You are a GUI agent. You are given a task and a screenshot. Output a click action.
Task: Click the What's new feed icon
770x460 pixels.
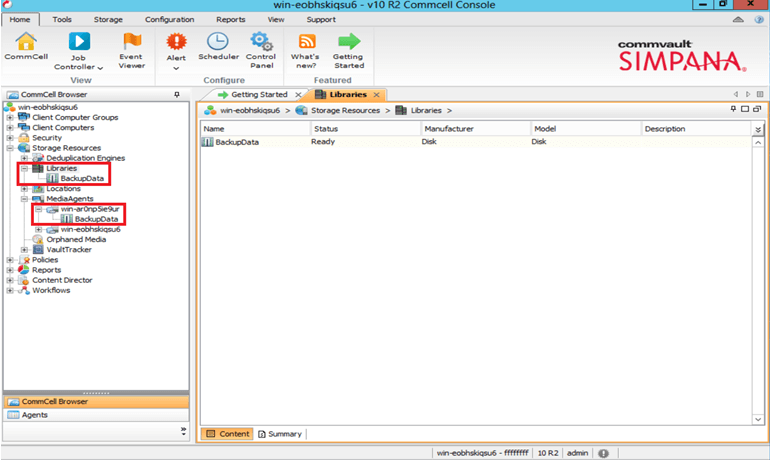pos(306,42)
